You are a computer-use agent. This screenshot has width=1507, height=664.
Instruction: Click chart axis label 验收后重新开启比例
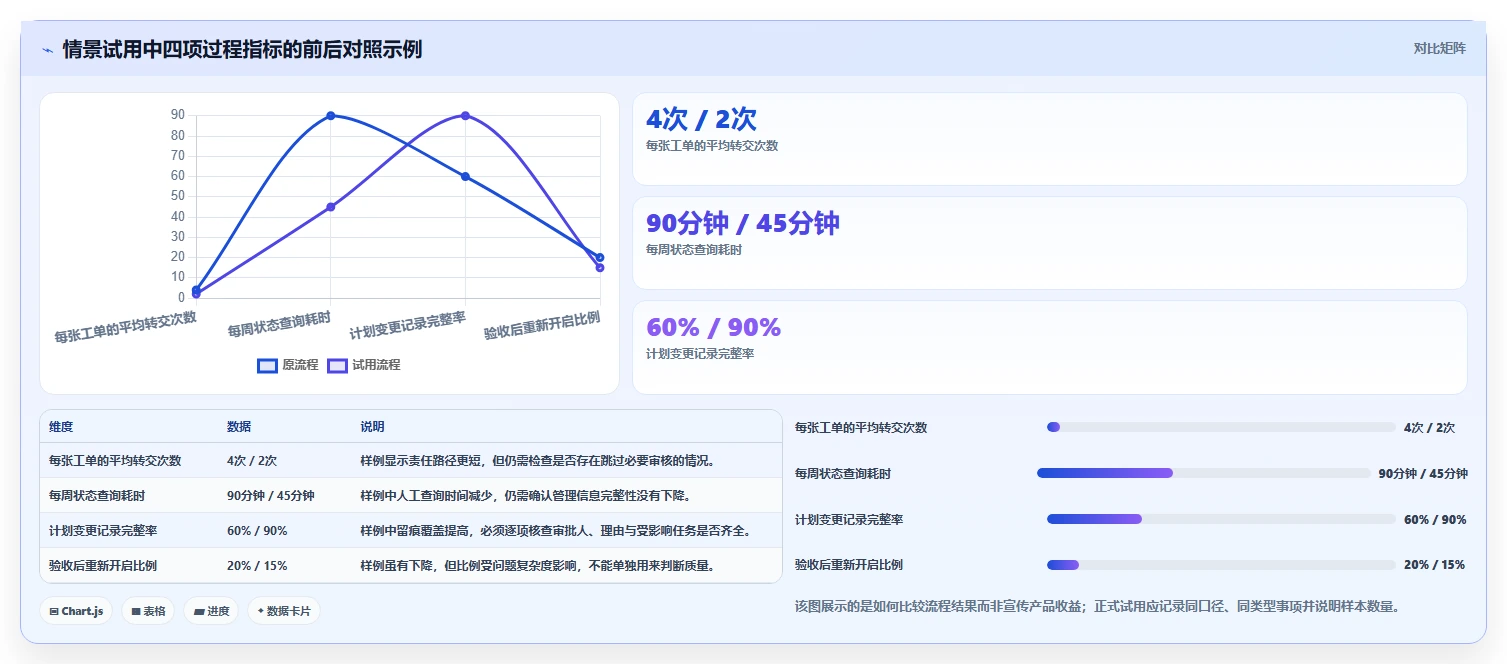(x=542, y=325)
